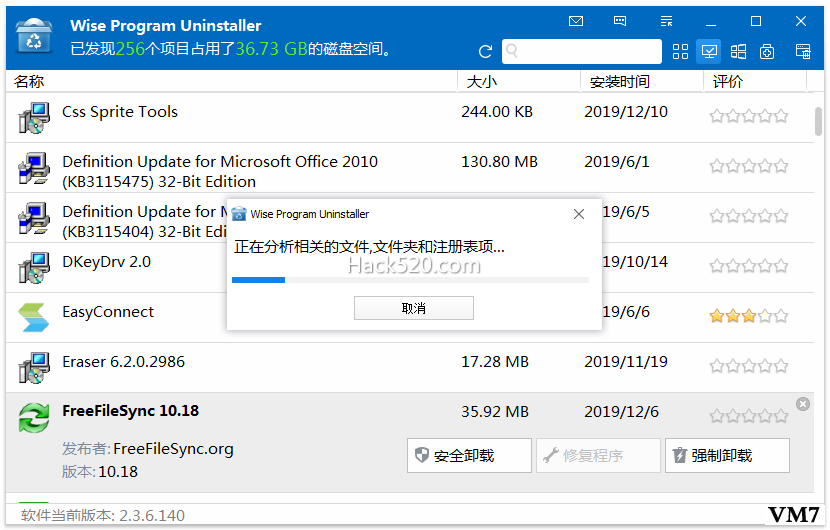Click the Css Sprite Tools installer icon
The height and width of the screenshot is (530, 830).
pyautogui.click(x=34, y=118)
